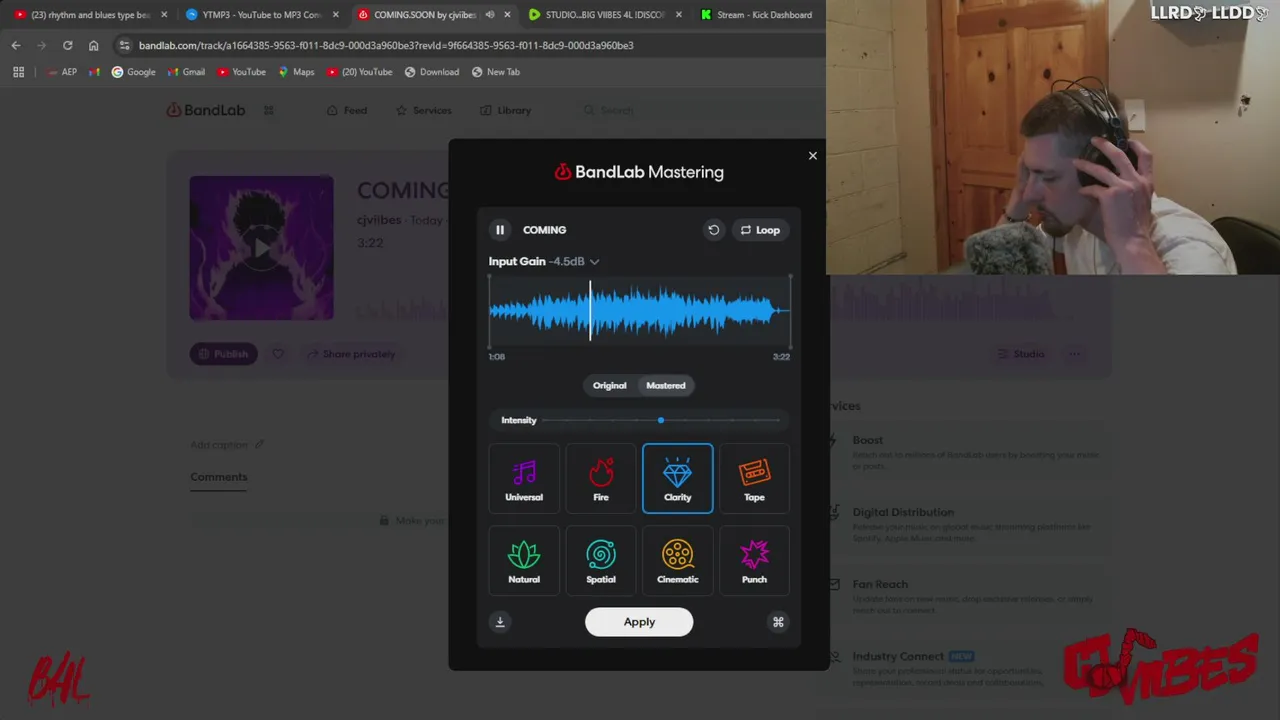The height and width of the screenshot is (720, 1280).
Task: Open the first YouTube bookmark
Action: click(240, 72)
